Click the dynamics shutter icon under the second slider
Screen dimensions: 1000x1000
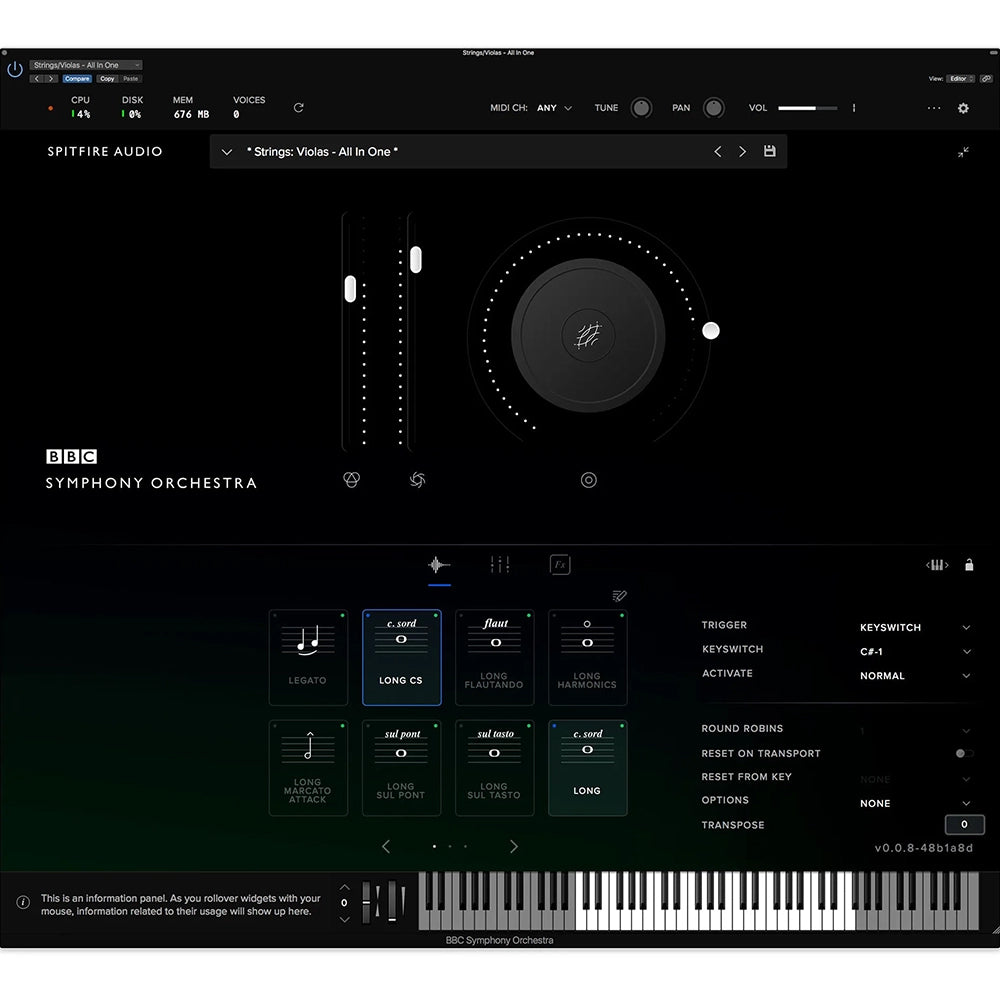[417, 480]
